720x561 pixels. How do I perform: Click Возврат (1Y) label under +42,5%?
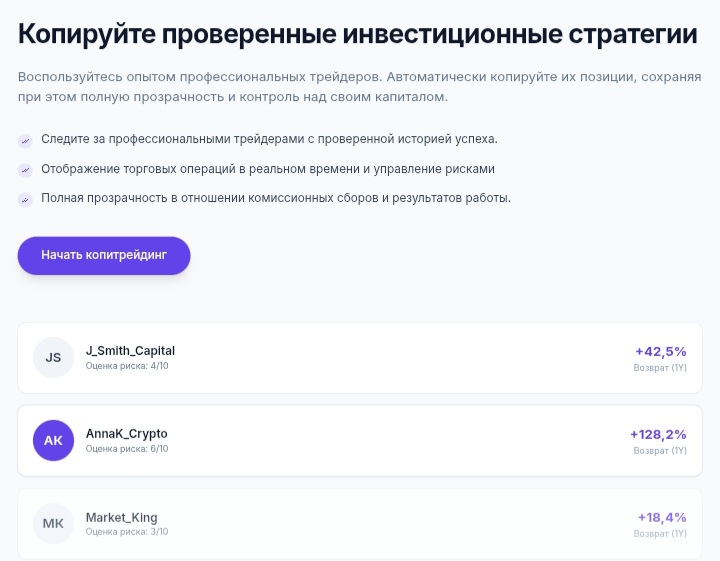pos(660,368)
